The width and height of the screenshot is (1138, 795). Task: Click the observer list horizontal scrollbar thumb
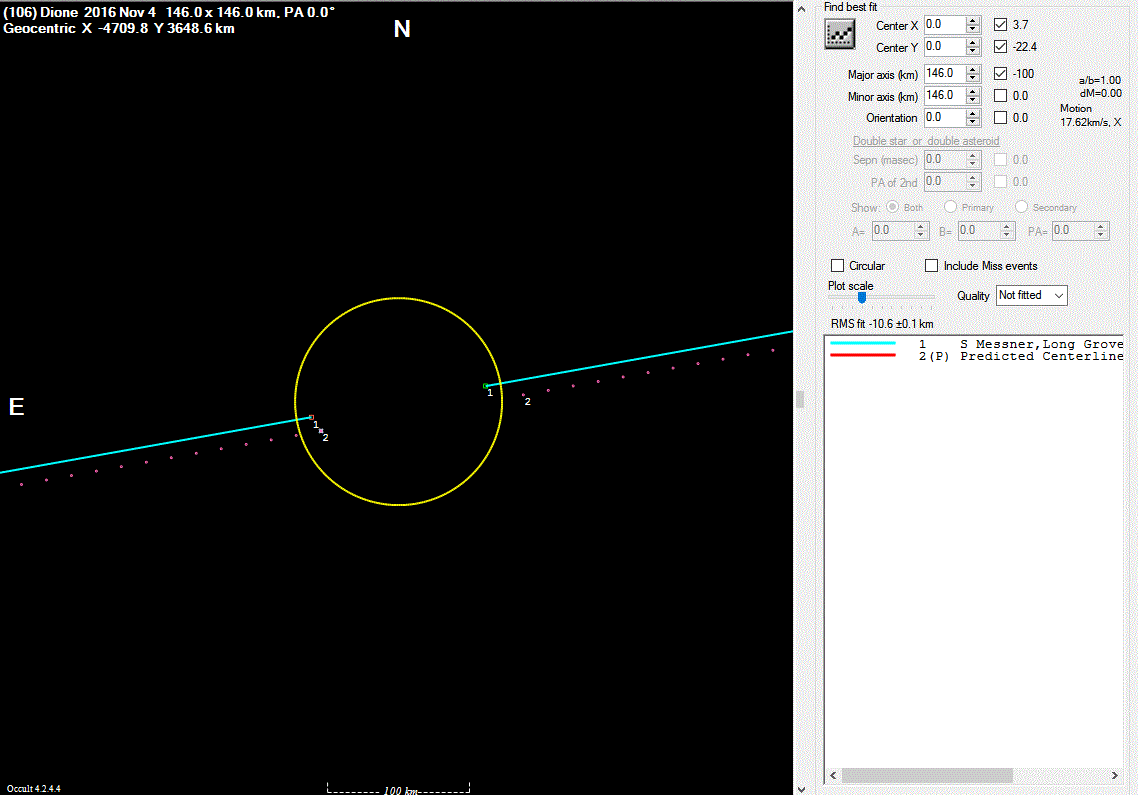click(927, 775)
